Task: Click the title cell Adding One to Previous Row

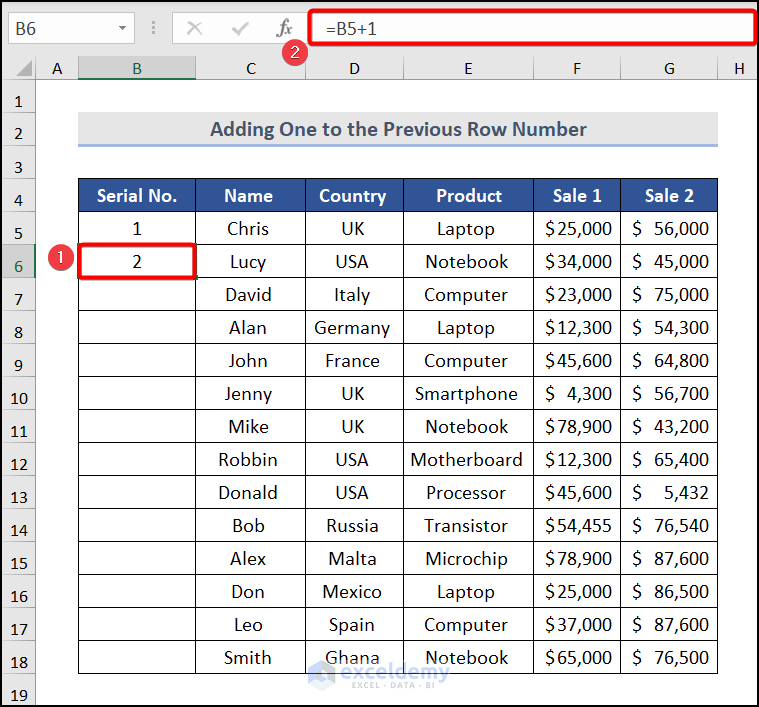Action: tap(398, 129)
